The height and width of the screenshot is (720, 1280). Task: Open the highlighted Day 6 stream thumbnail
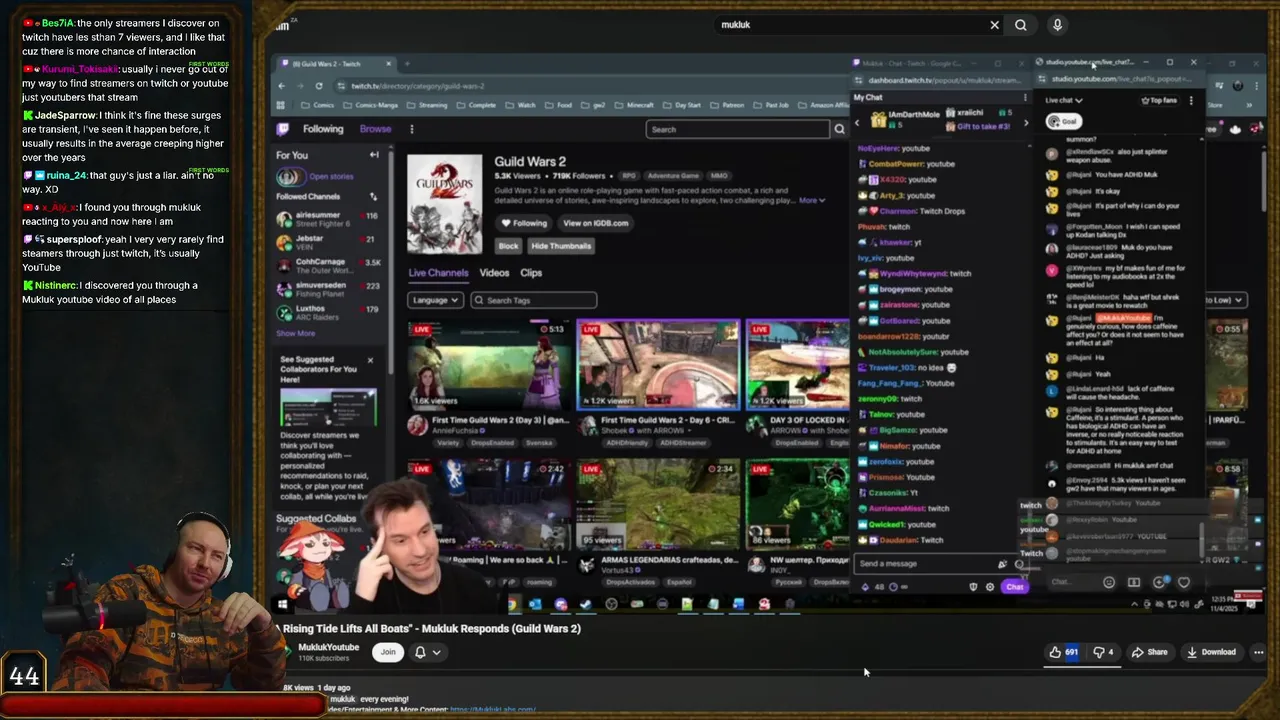tap(658, 365)
